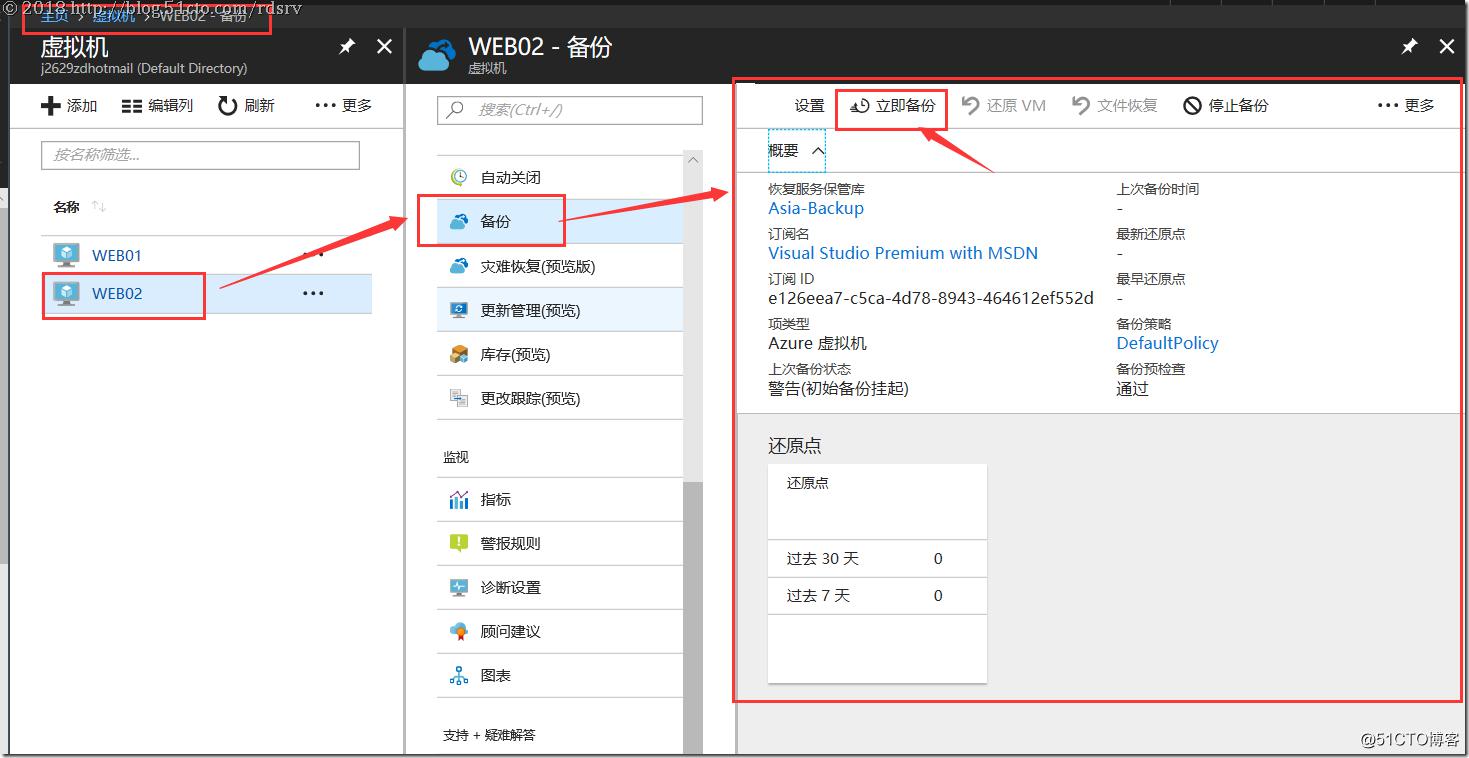Open 更新管理(预览) menu item
Image resolution: width=1469 pixels, height=758 pixels.
tap(560, 310)
